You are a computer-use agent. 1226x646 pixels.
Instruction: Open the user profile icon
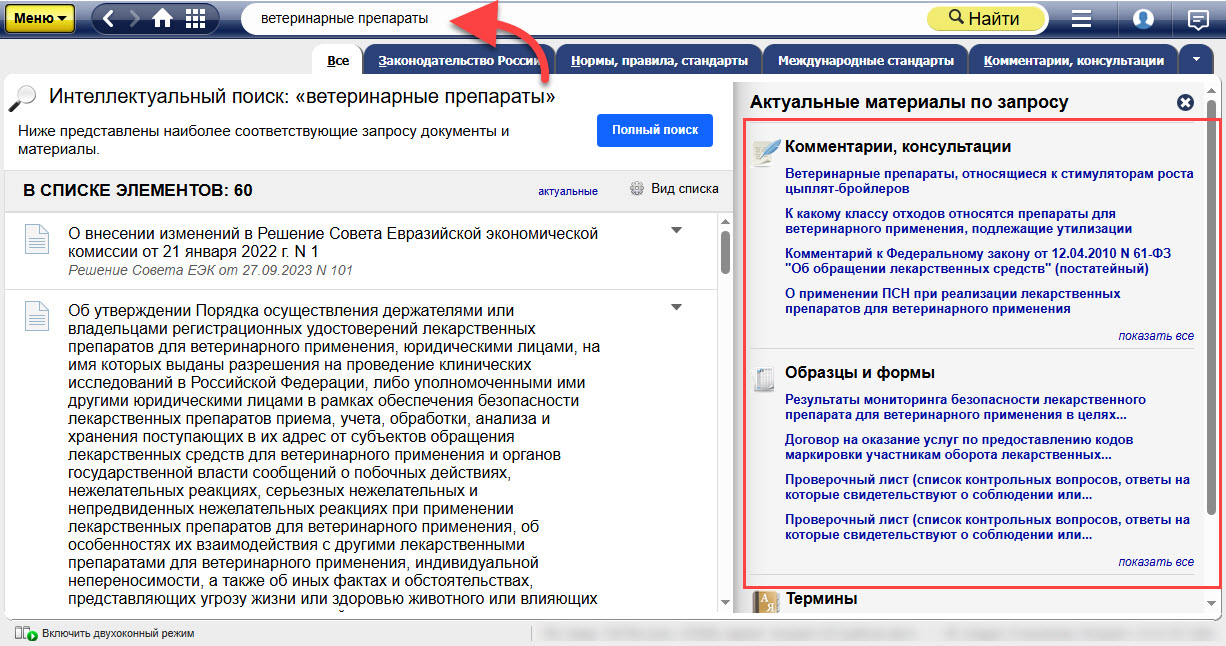1143,19
